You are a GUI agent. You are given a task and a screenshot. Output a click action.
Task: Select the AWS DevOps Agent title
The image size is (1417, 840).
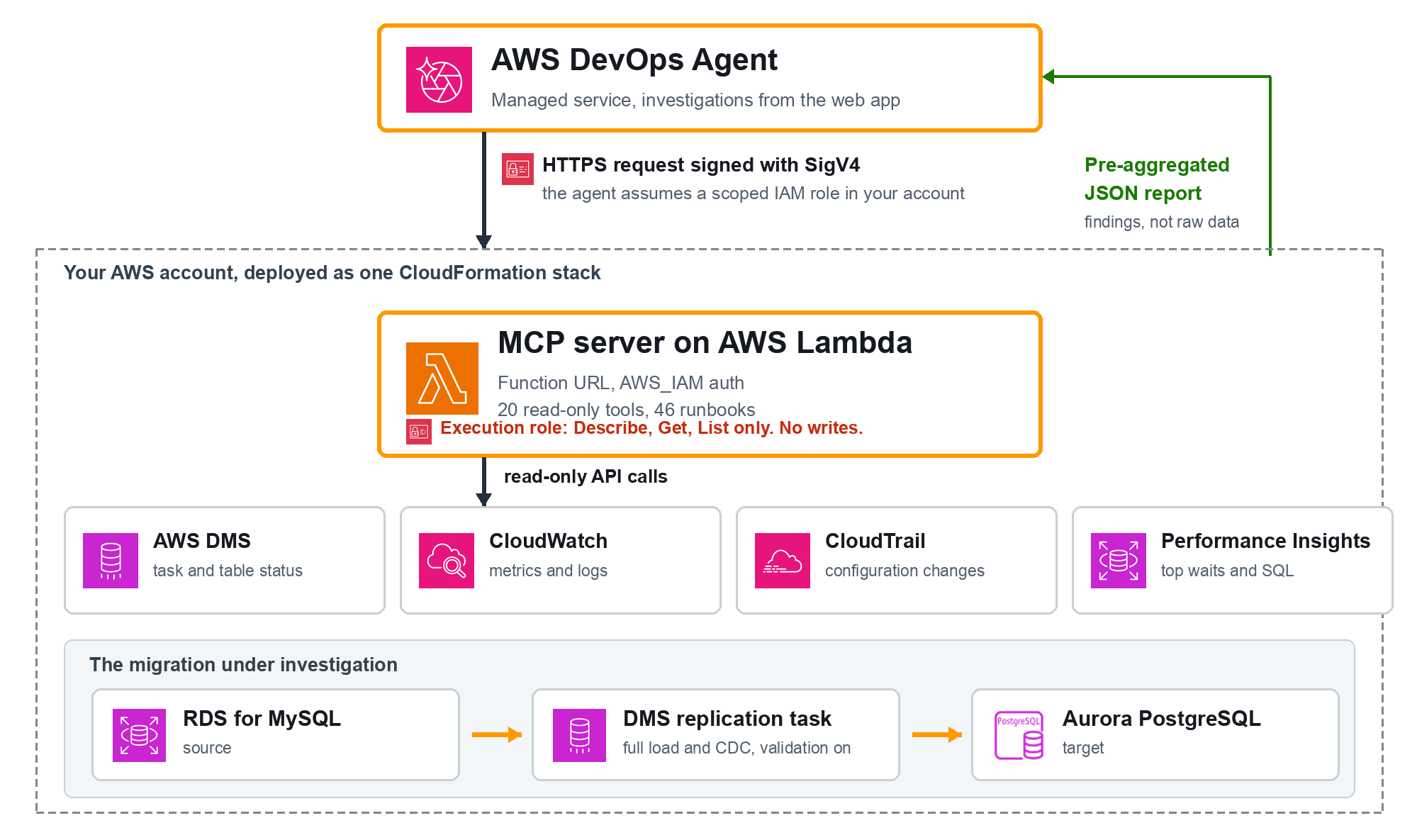pos(634,60)
